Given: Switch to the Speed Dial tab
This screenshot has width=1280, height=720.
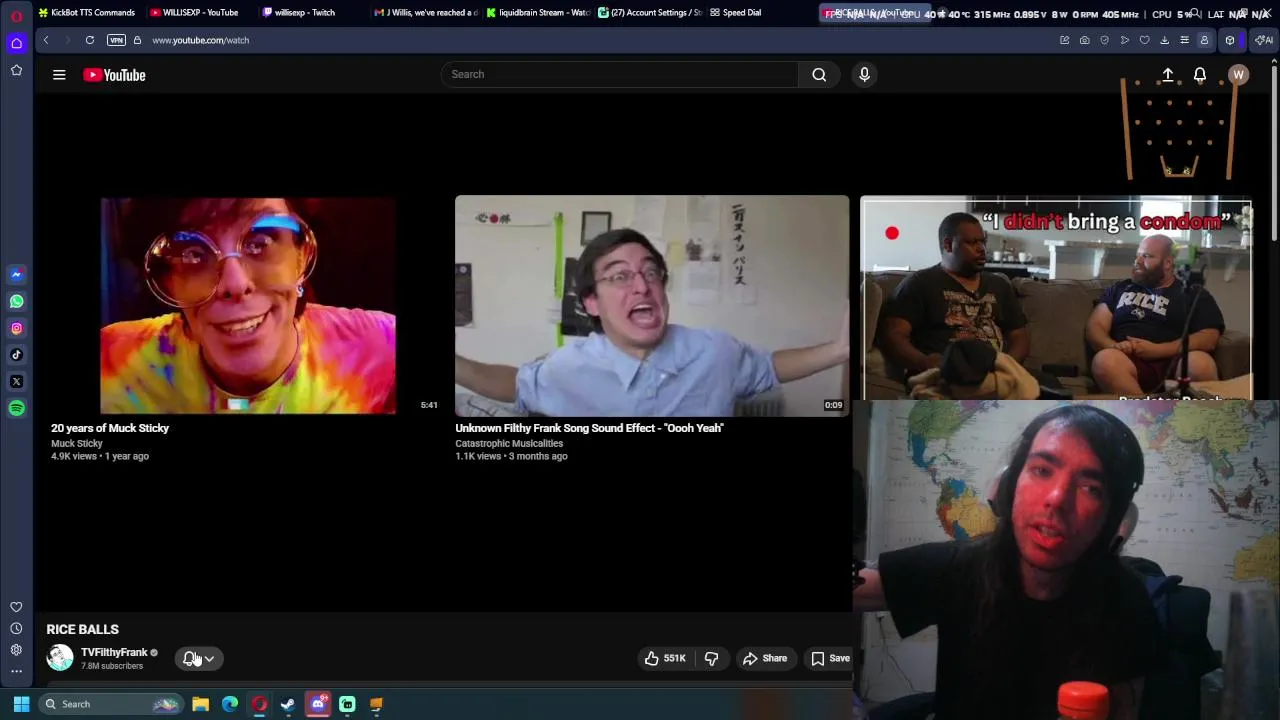Looking at the screenshot, I should click(742, 13).
